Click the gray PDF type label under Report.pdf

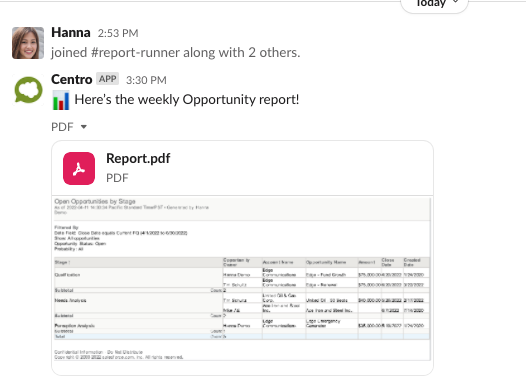(117, 178)
